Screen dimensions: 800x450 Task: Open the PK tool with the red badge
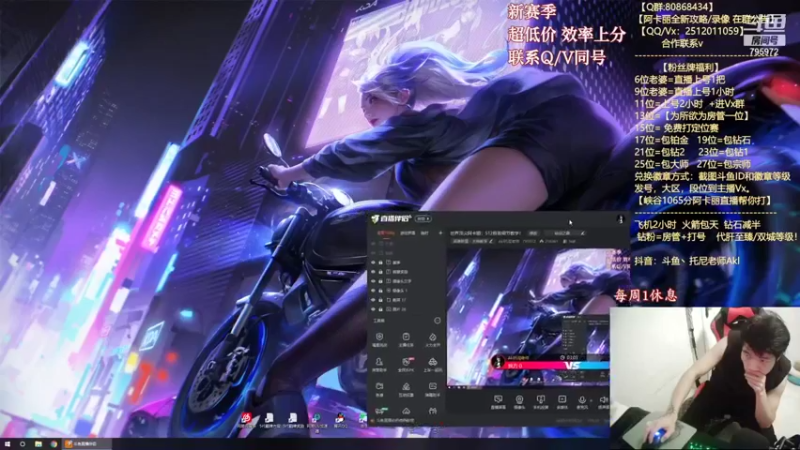point(406,364)
